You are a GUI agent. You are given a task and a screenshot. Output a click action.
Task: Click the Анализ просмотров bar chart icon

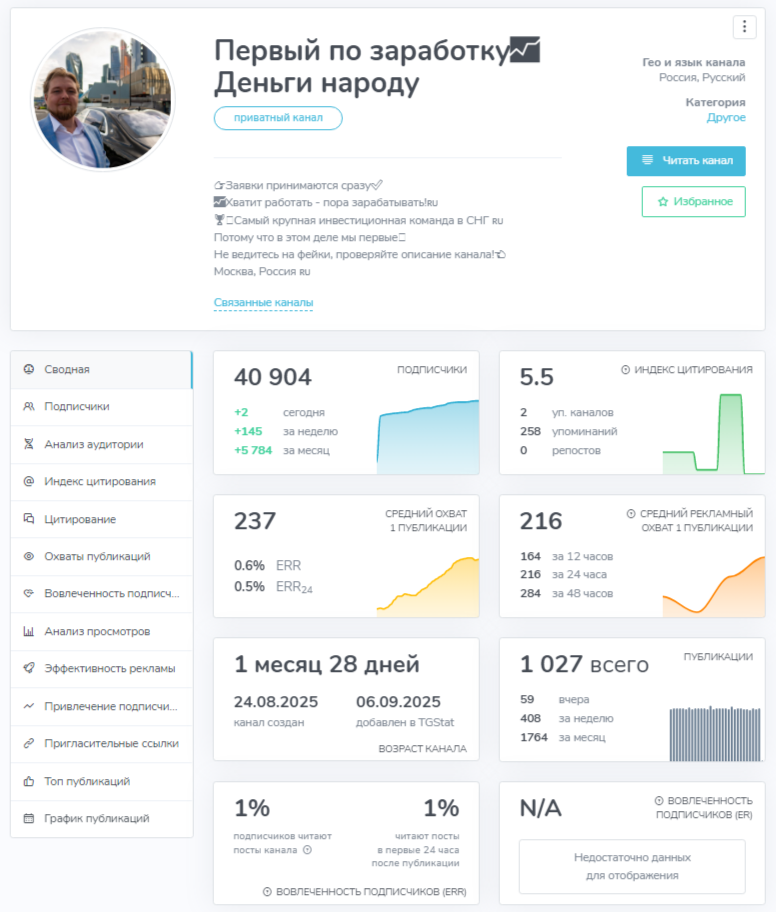coord(29,631)
